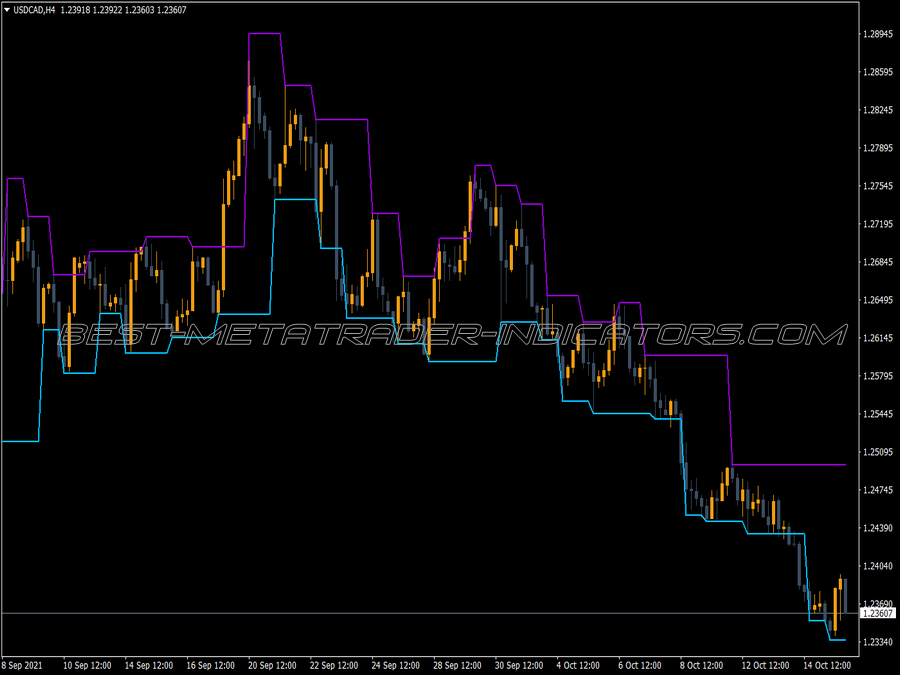Select the horizontal current-price line

tap(430, 614)
